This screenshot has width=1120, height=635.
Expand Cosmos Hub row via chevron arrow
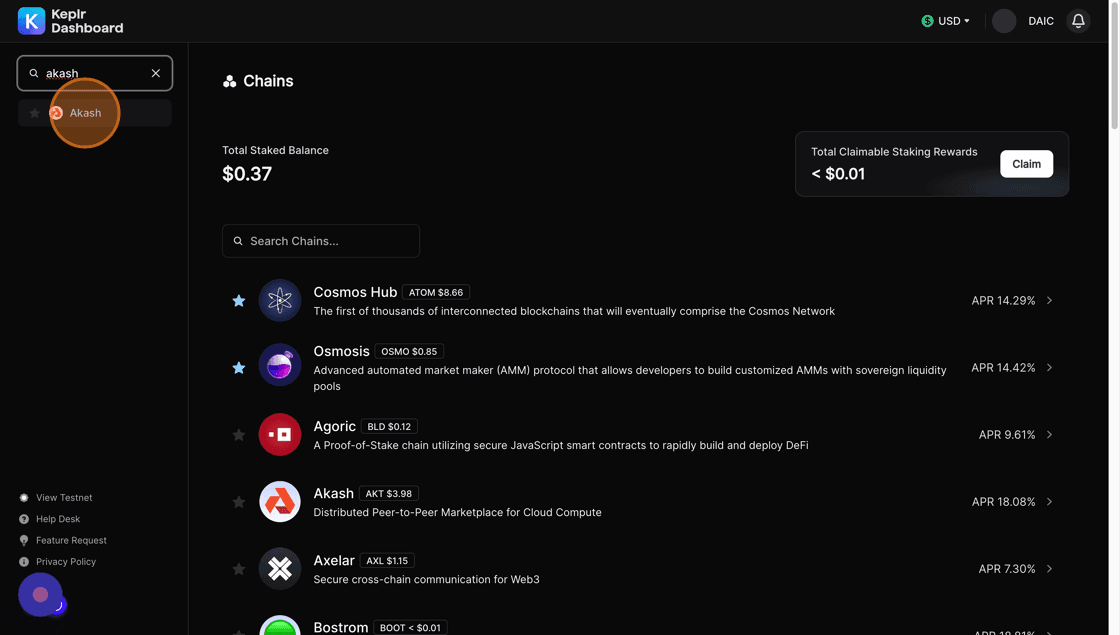click(1049, 300)
